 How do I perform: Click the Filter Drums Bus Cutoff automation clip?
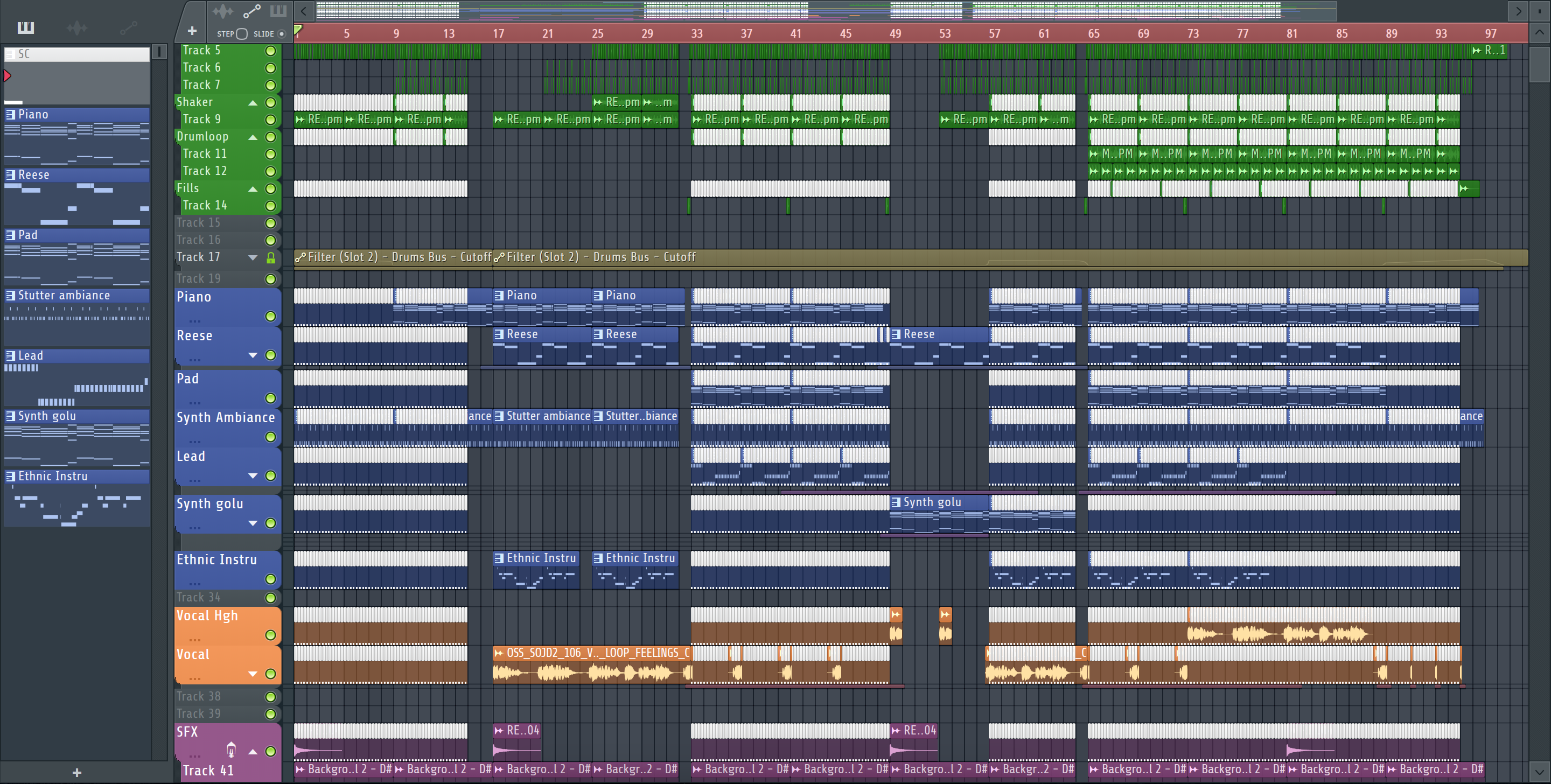393,257
